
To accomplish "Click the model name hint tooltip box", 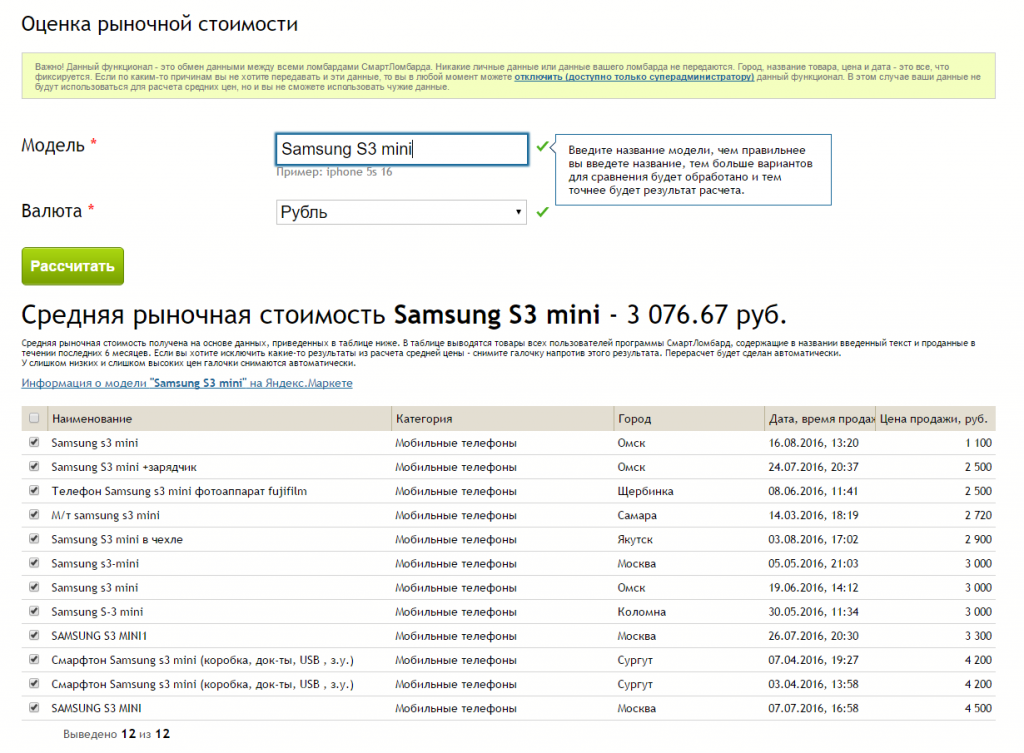I will 693,170.
